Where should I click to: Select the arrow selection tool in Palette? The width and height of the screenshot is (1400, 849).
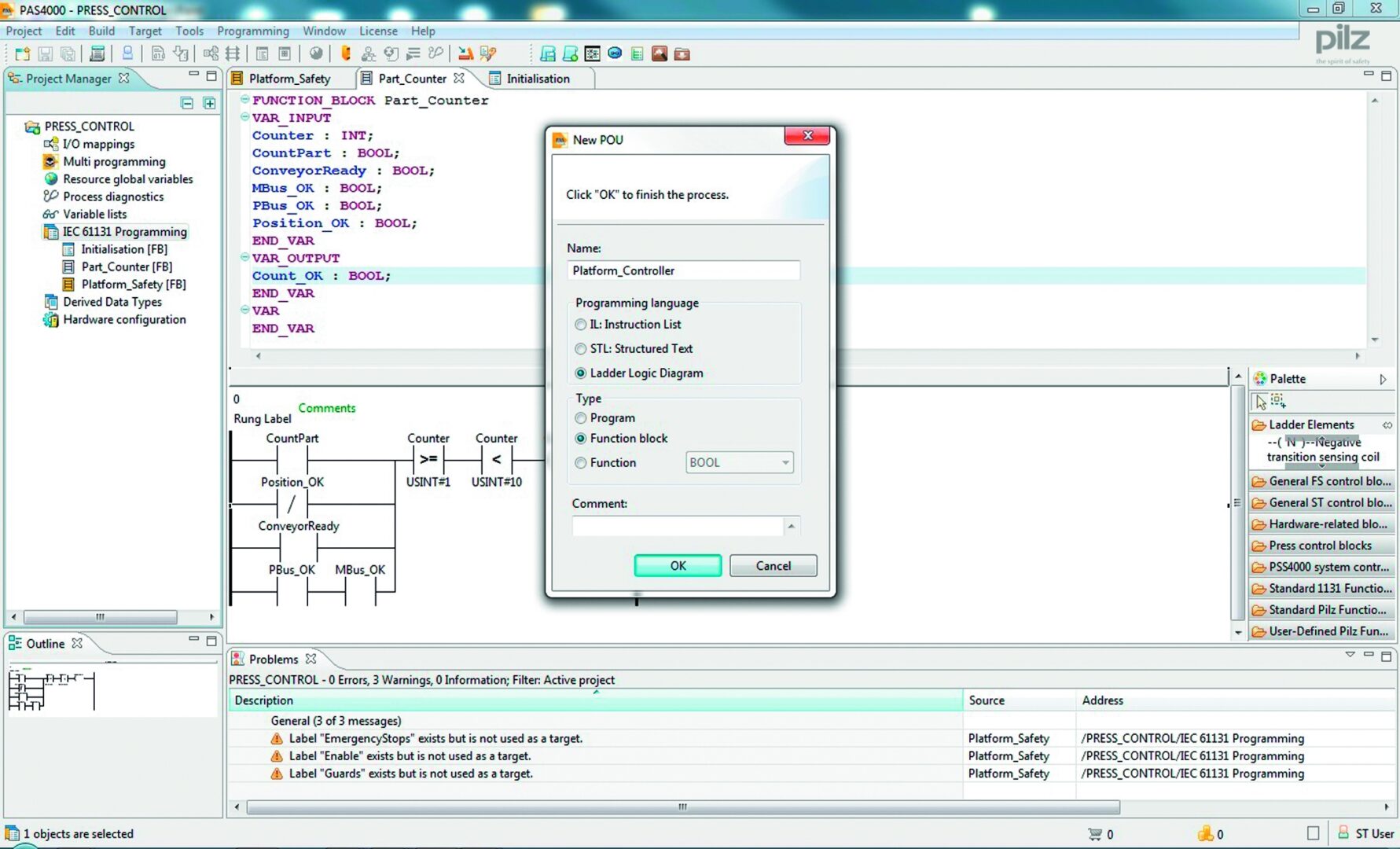coord(1260,402)
